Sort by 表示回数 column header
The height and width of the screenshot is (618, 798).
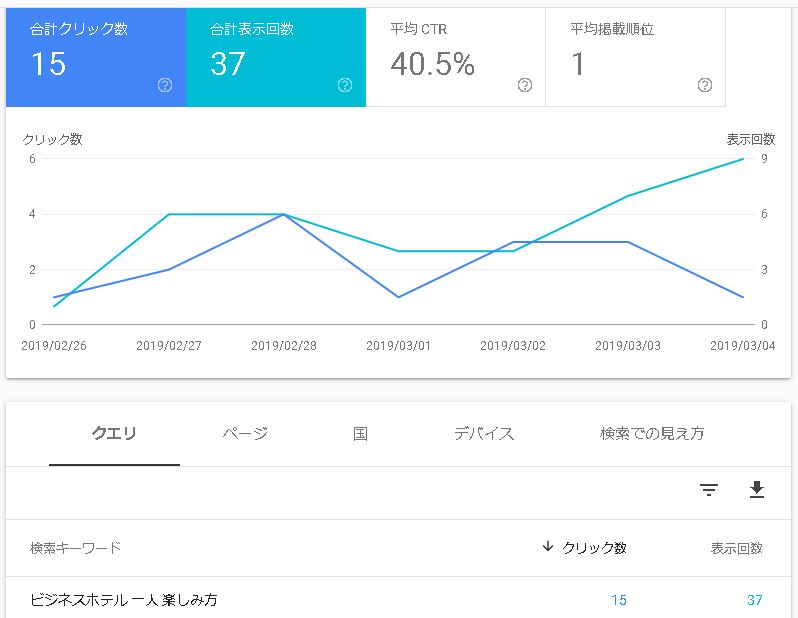(x=736, y=548)
